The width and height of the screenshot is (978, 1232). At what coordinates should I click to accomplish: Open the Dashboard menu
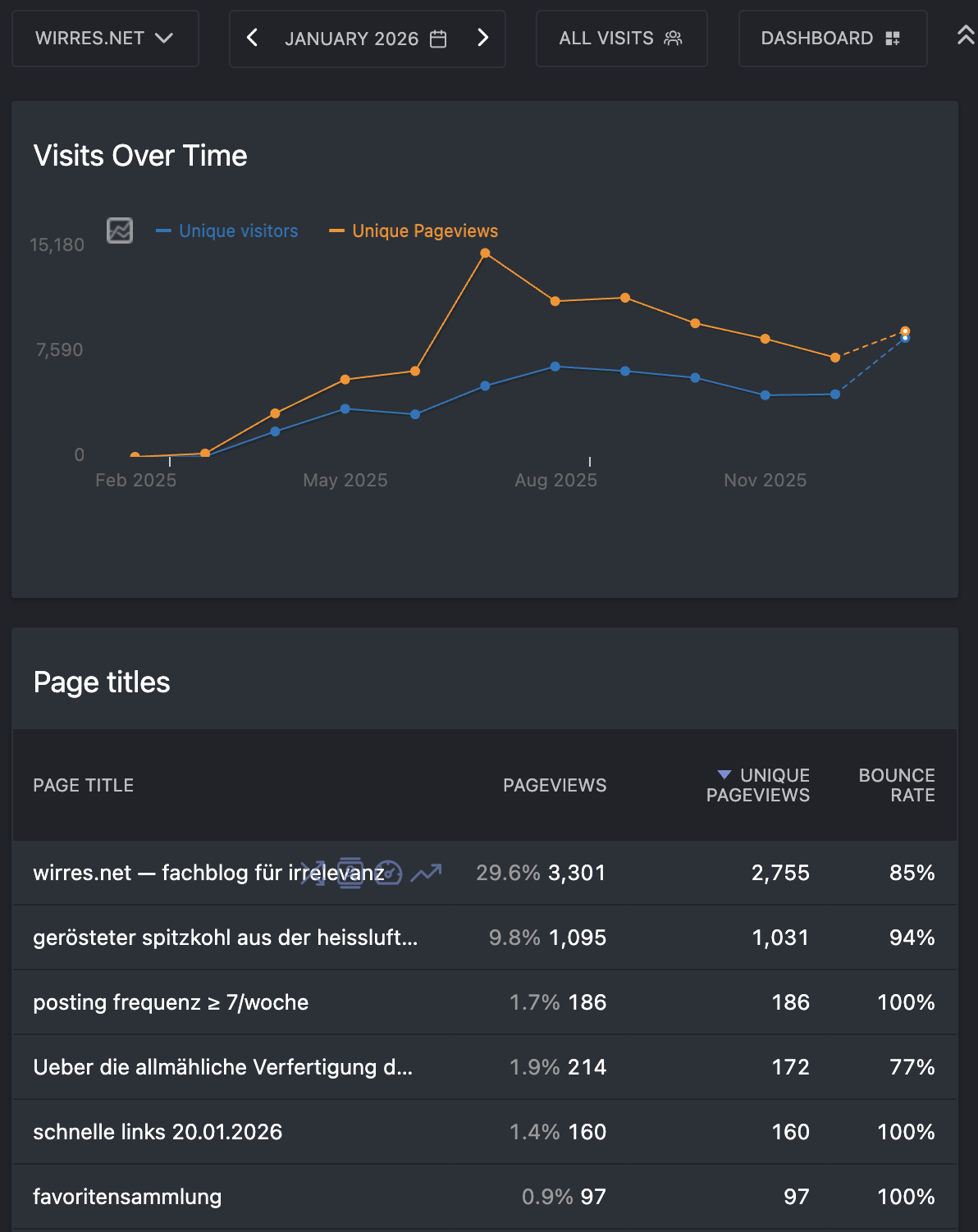point(831,39)
